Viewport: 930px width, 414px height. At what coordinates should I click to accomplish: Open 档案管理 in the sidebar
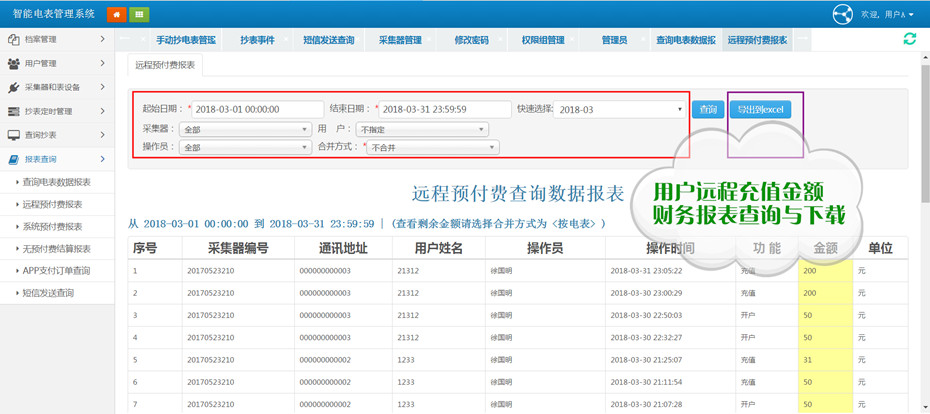coord(56,39)
